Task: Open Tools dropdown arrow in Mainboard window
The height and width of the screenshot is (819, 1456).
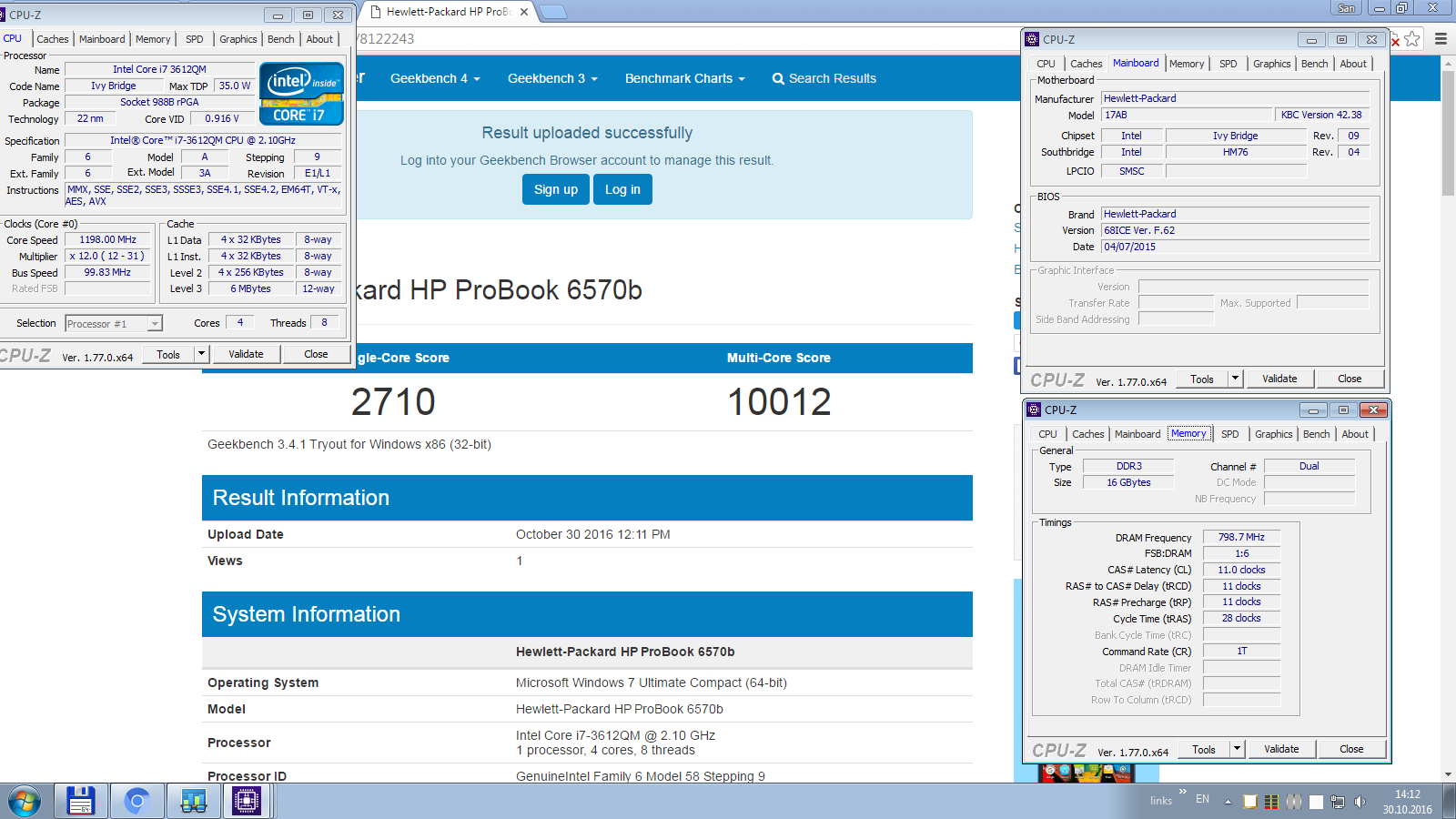Action: click(x=1236, y=379)
